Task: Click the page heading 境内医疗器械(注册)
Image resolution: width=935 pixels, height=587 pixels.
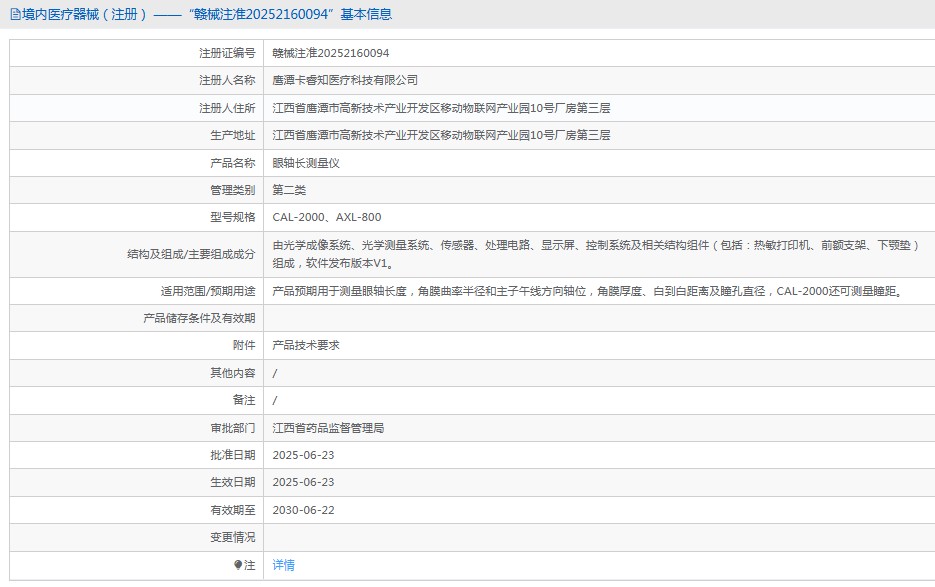Action: tap(84, 14)
